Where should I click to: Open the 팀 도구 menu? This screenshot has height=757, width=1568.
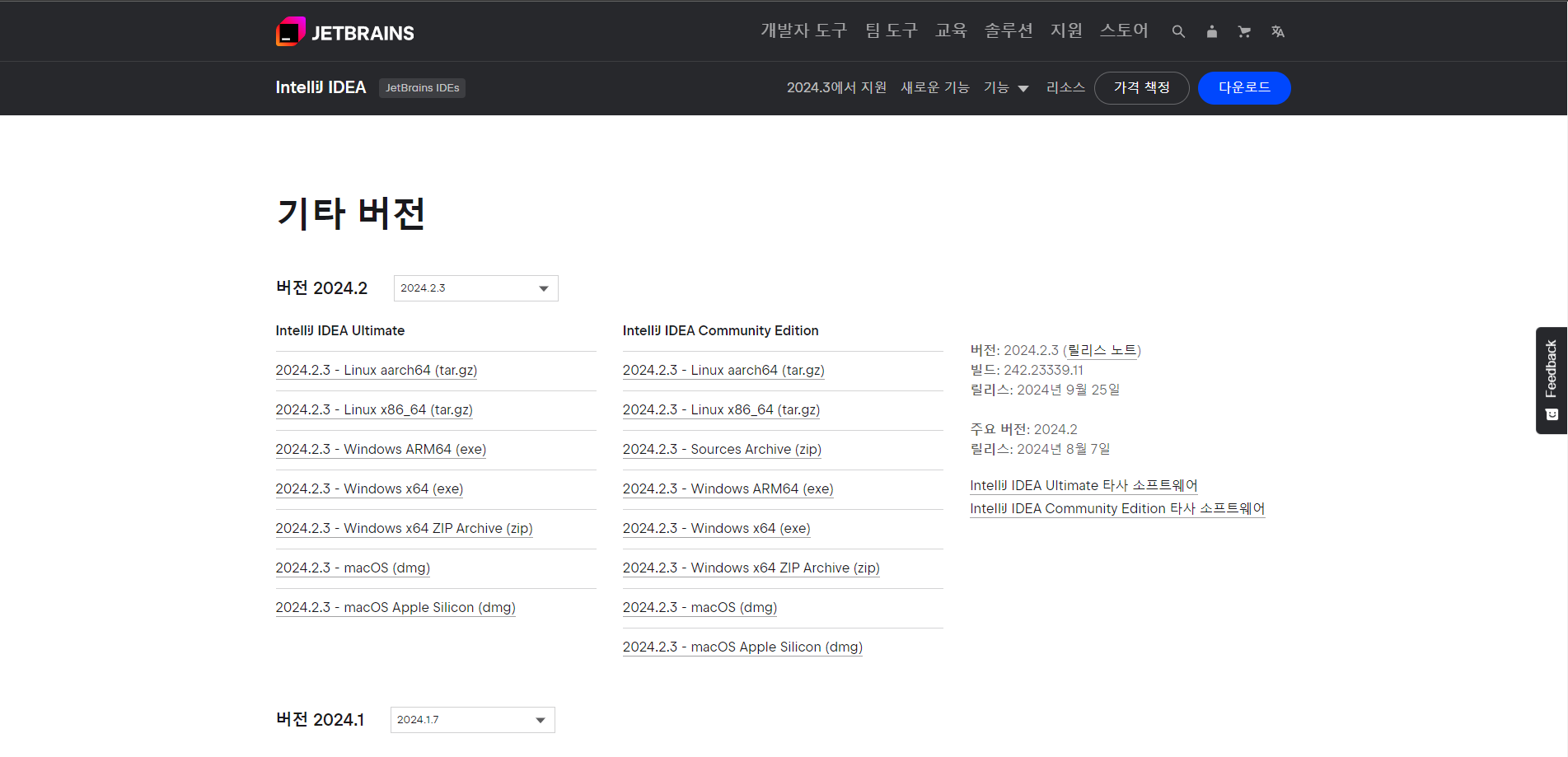pos(891,30)
